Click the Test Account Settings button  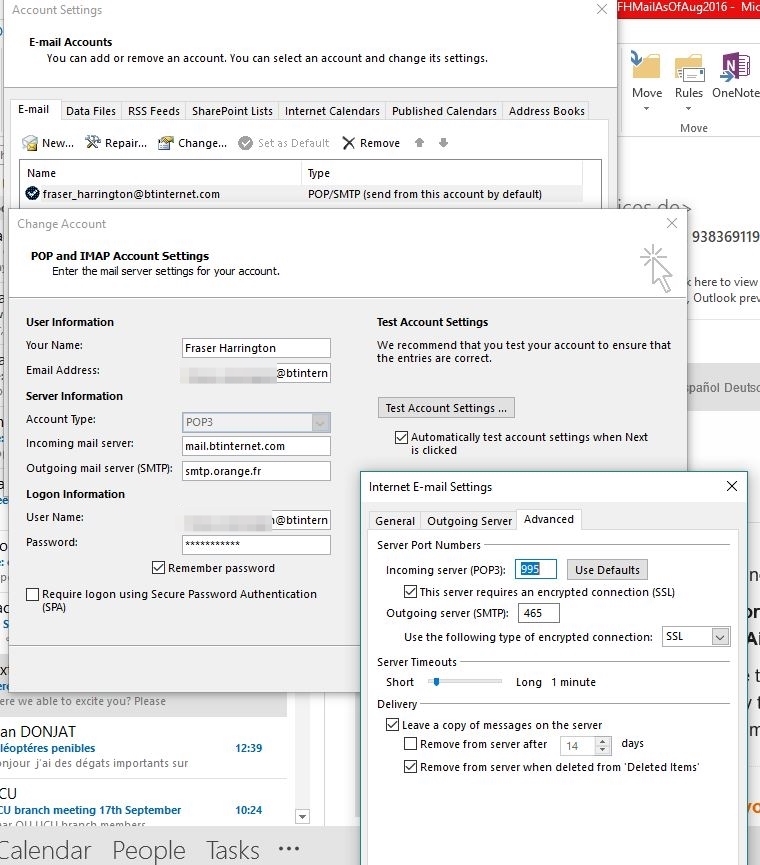[446, 408]
